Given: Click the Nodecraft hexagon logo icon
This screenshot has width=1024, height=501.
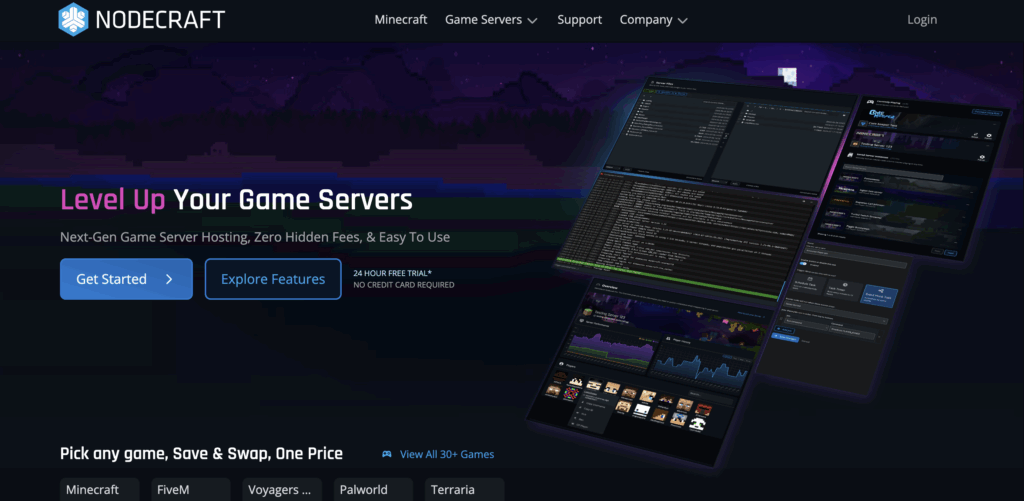Looking at the screenshot, I should (75, 19).
